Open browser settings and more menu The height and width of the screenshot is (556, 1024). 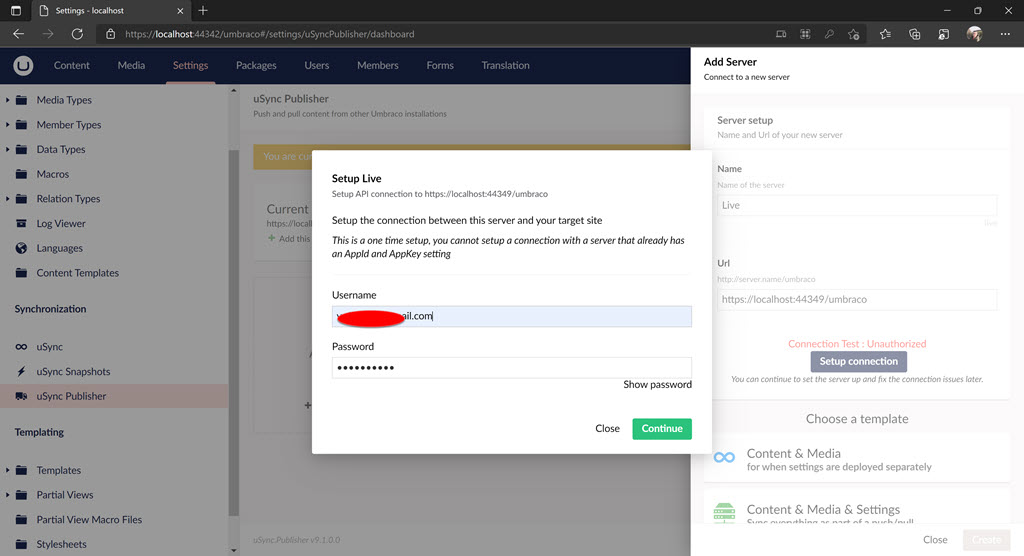1005,34
